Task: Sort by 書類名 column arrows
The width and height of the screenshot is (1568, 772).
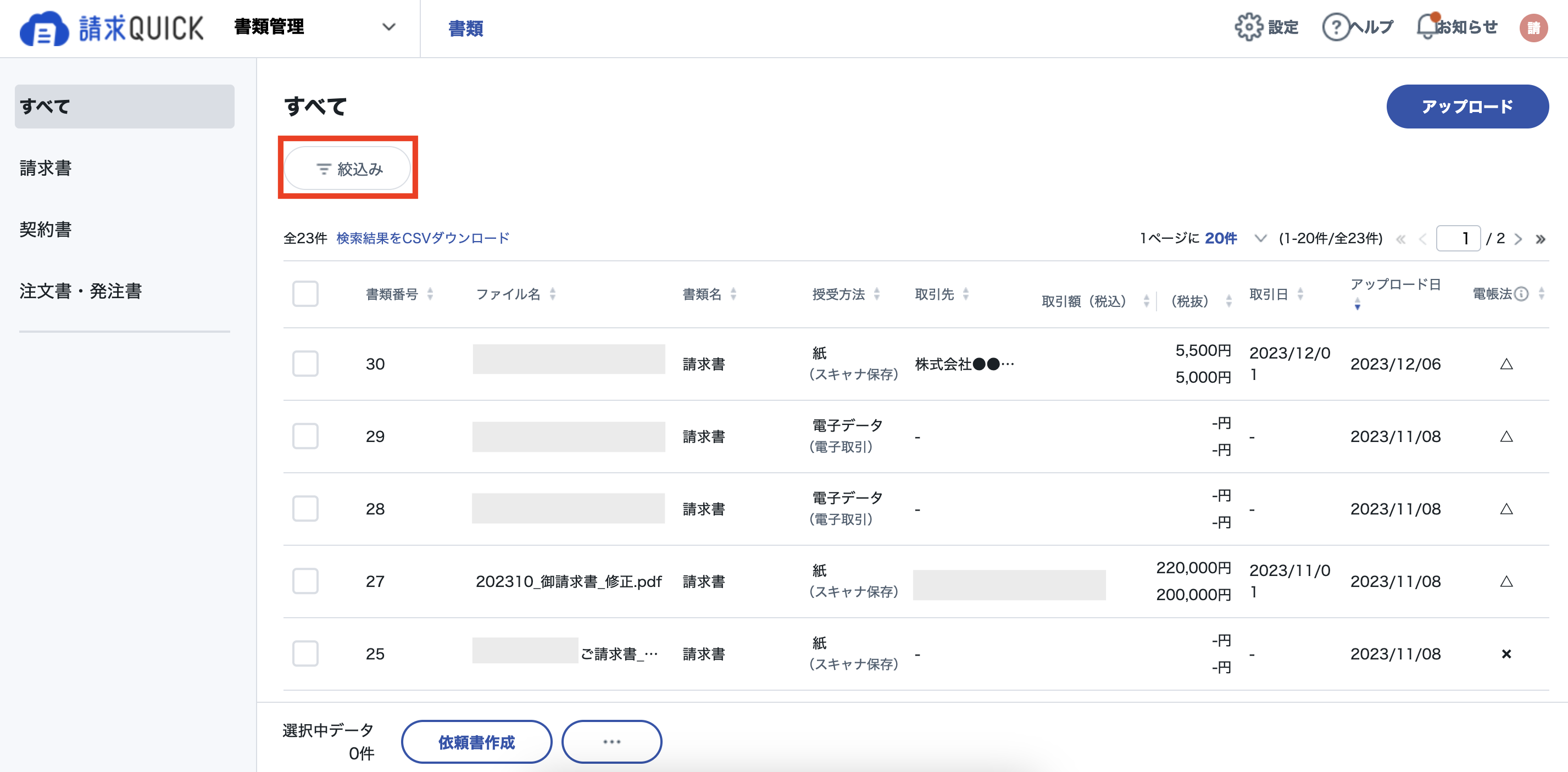Action: (733, 294)
